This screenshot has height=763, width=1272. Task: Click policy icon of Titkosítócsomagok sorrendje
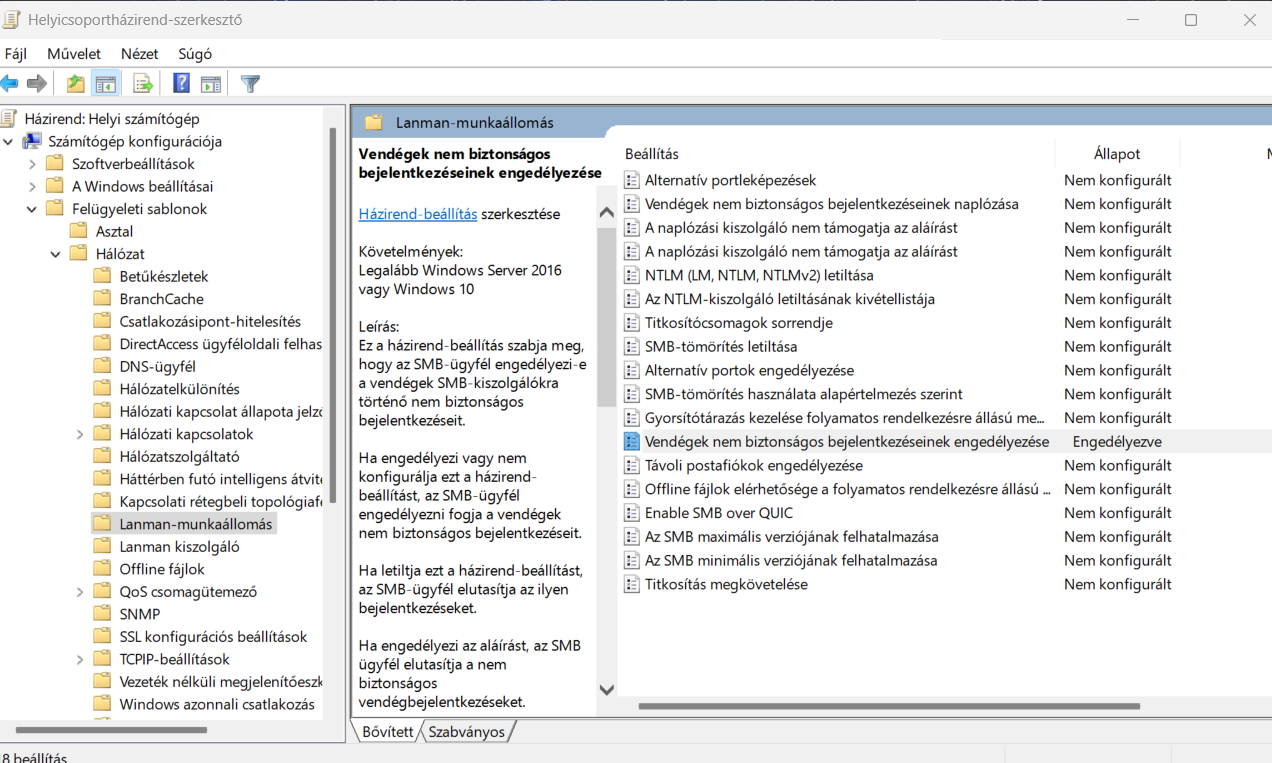click(x=631, y=323)
